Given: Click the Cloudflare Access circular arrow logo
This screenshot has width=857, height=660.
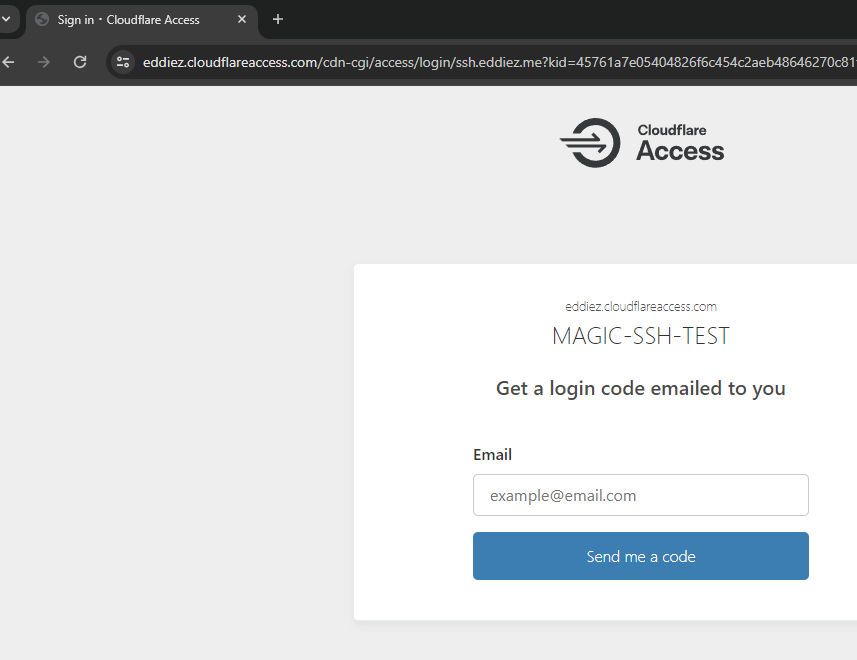Looking at the screenshot, I should [x=590, y=143].
